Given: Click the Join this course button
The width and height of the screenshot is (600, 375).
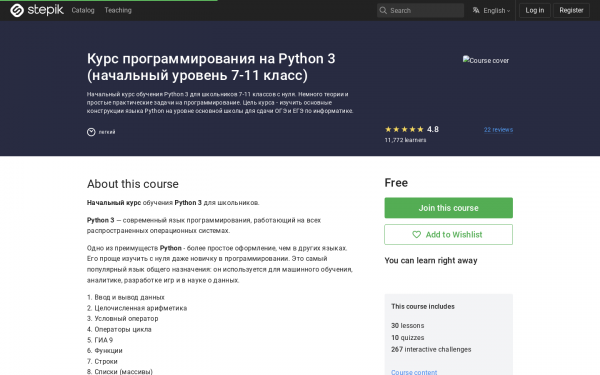Looking at the screenshot, I should pyautogui.click(x=448, y=208).
